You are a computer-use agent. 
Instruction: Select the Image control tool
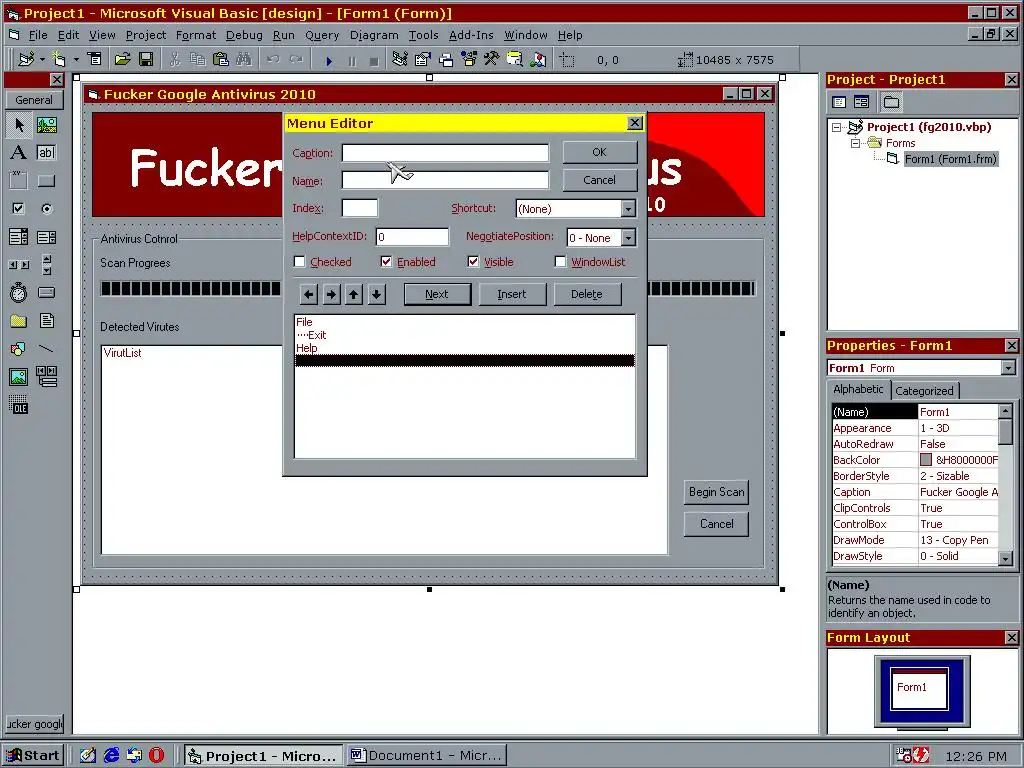click(18, 377)
